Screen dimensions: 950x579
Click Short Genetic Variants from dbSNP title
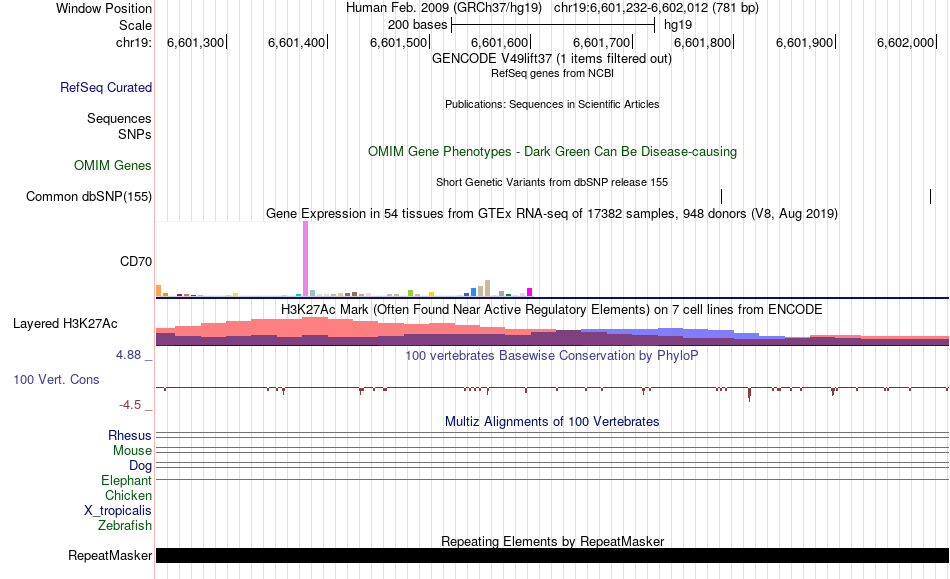552,182
